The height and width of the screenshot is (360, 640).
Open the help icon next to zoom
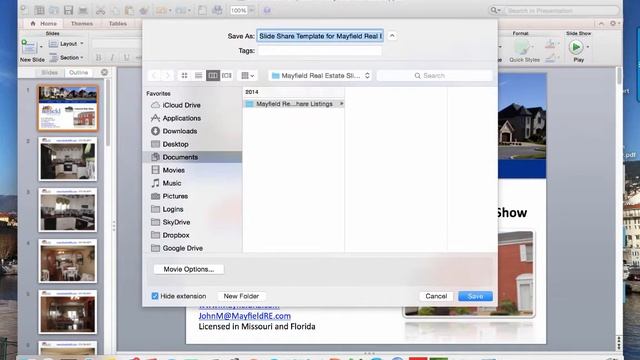[x=267, y=11]
